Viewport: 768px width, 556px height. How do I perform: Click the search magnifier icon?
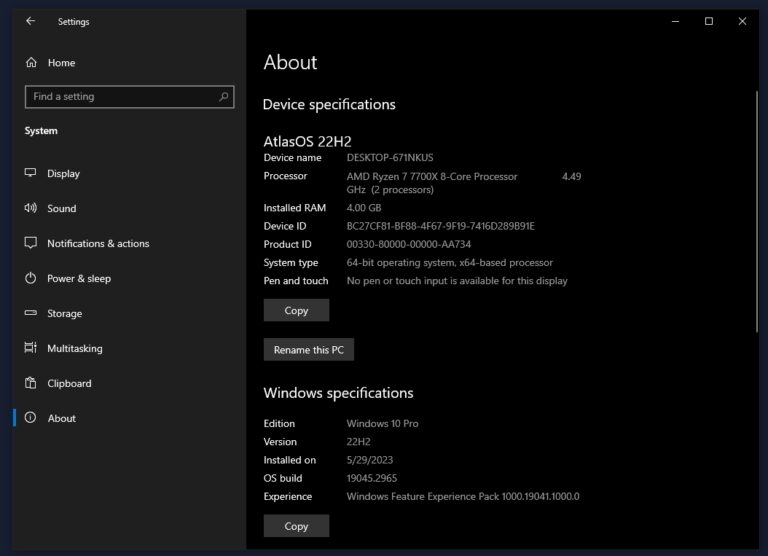click(223, 97)
